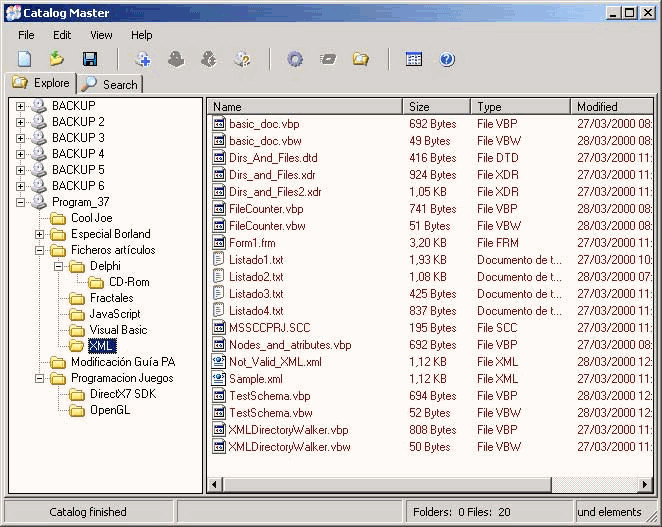This screenshot has width=662, height=527.
Task: Switch to the Explore tab
Action: pyautogui.click(x=41, y=83)
